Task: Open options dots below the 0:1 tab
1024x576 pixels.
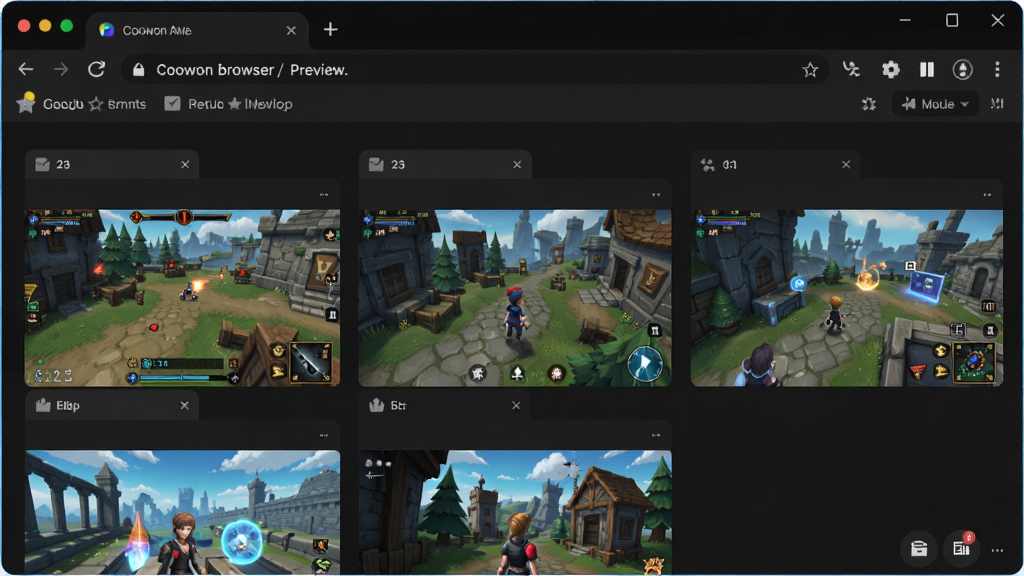Action: click(987, 195)
